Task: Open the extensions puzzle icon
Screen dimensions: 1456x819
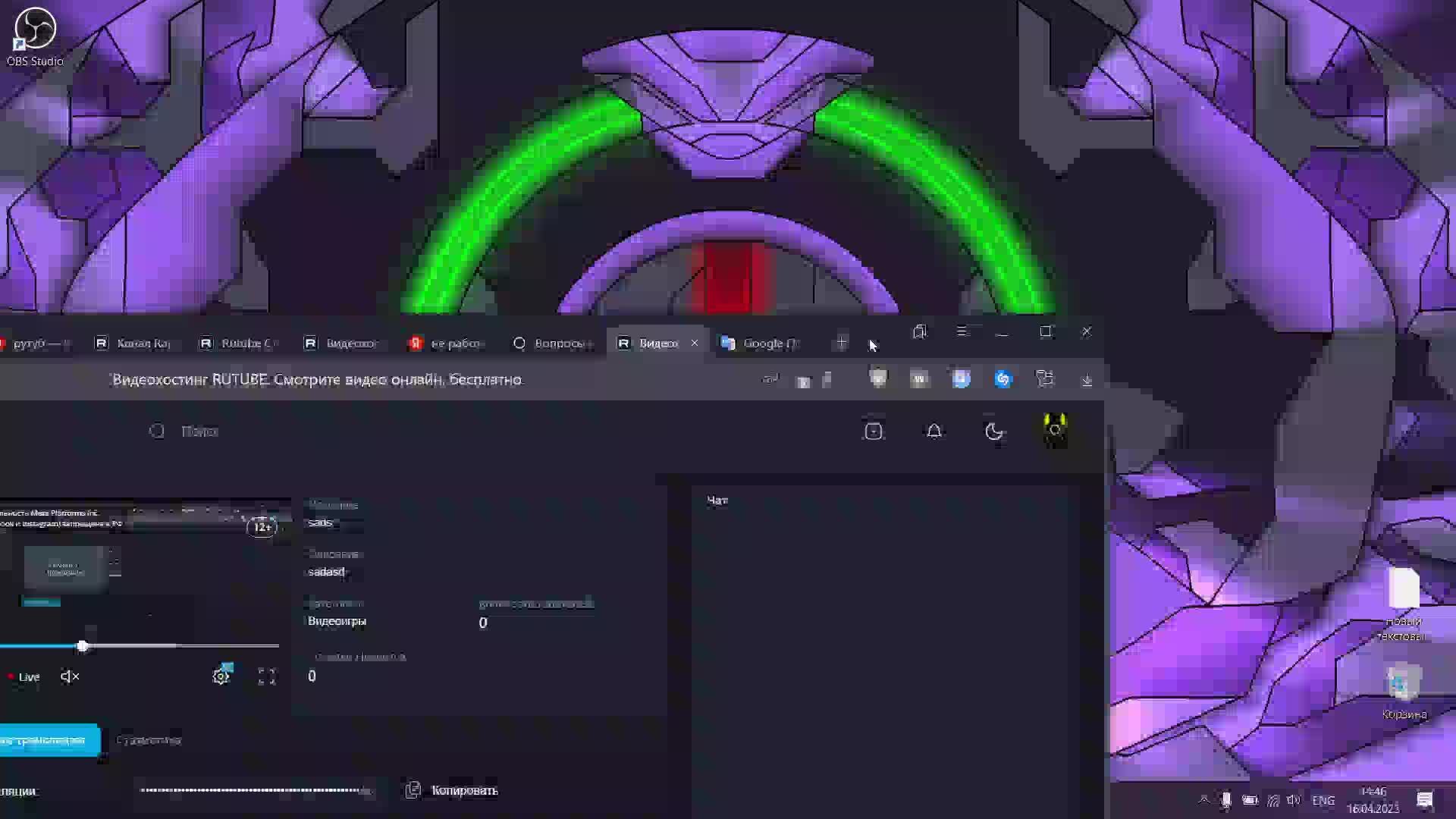Action: 1045,379
